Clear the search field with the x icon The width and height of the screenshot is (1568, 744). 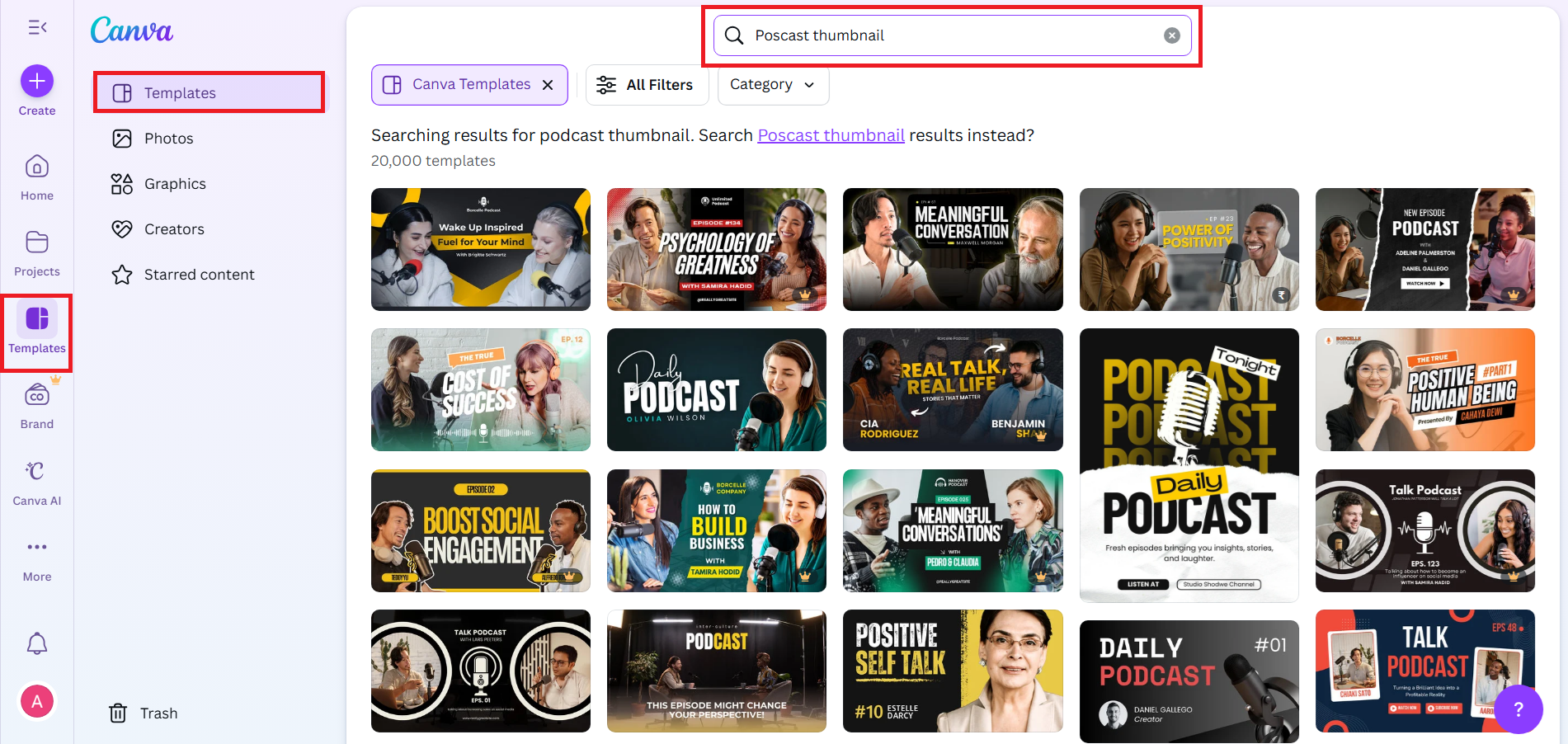click(x=1172, y=35)
